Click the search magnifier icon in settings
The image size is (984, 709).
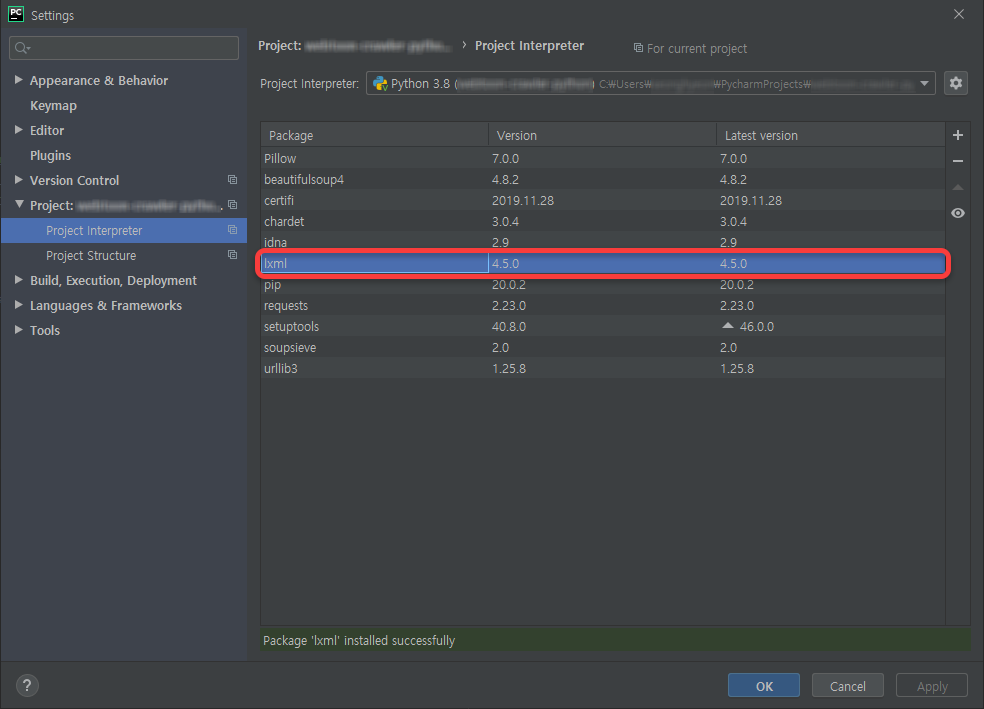22,48
